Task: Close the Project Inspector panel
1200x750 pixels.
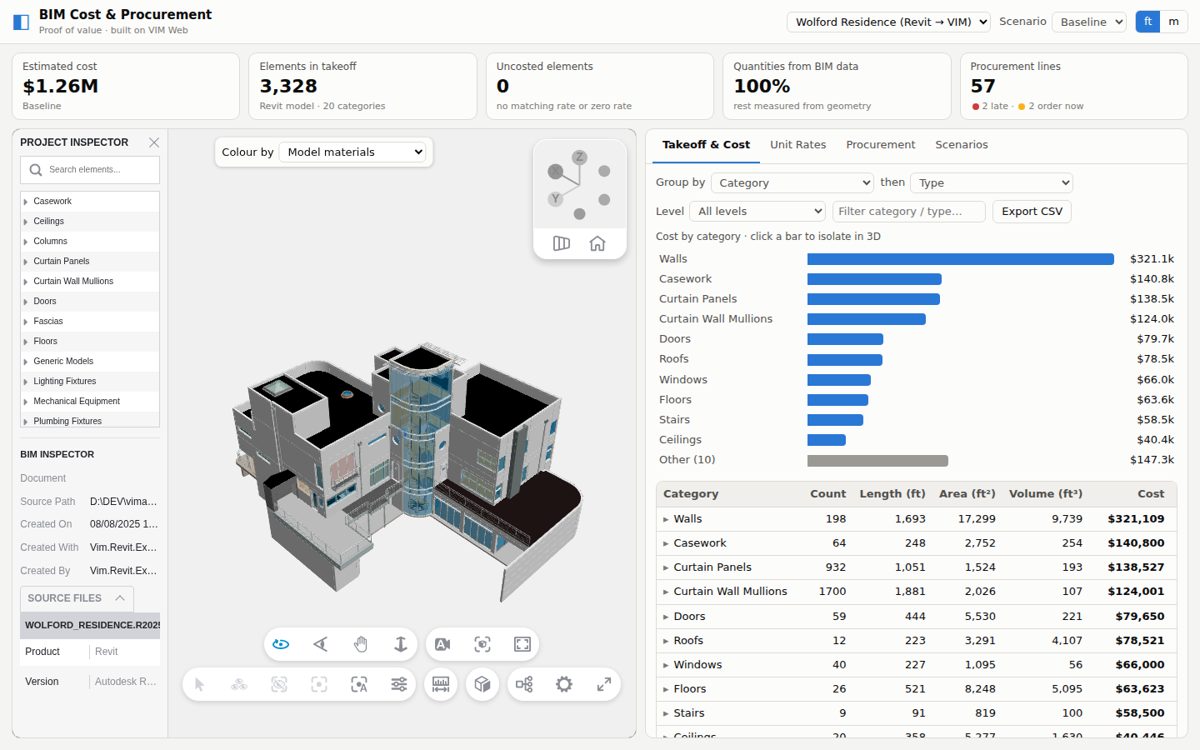Action: [x=154, y=143]
